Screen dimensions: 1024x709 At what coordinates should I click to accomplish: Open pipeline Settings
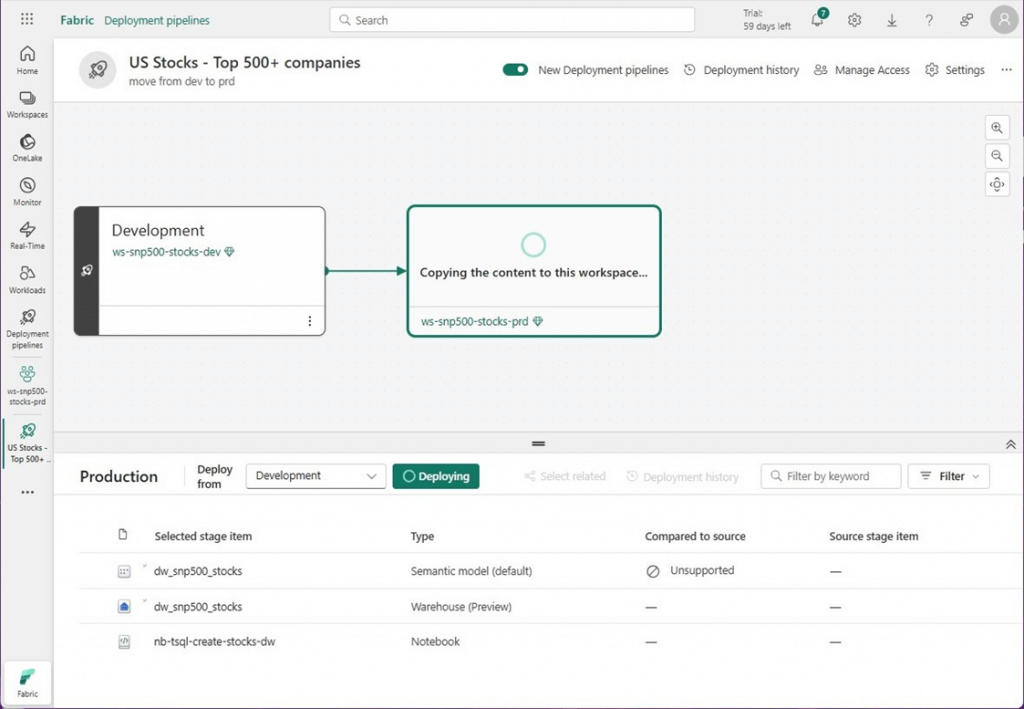(x=955, y=70)
